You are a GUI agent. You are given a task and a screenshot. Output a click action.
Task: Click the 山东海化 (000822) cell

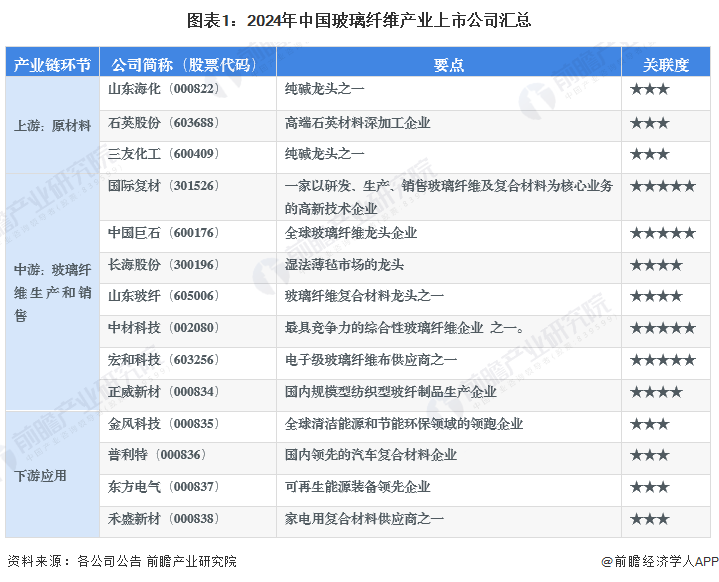tap(188, 93)
